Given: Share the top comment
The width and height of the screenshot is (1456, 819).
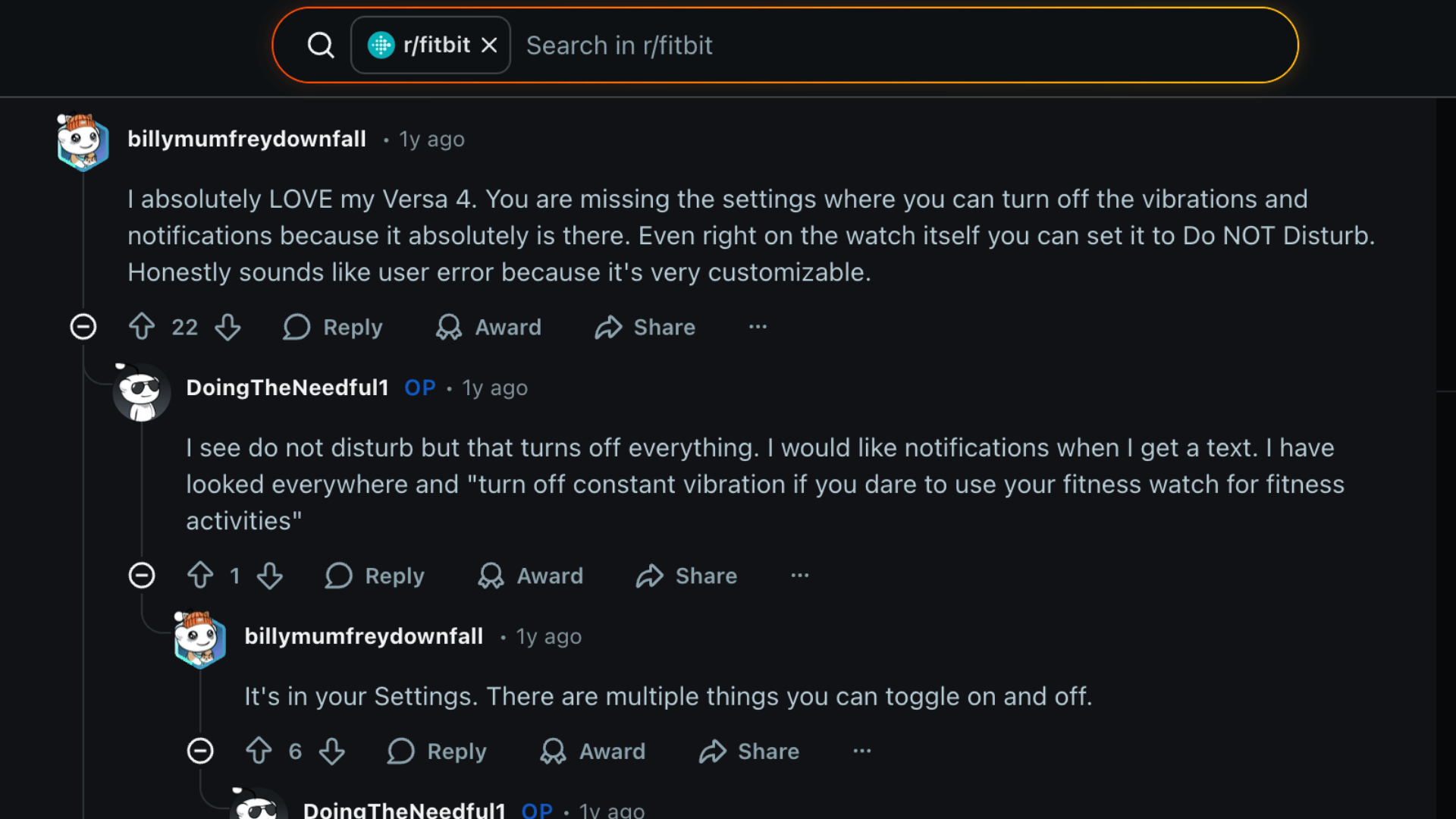Looking at the screenshot, I should point(645,327).
